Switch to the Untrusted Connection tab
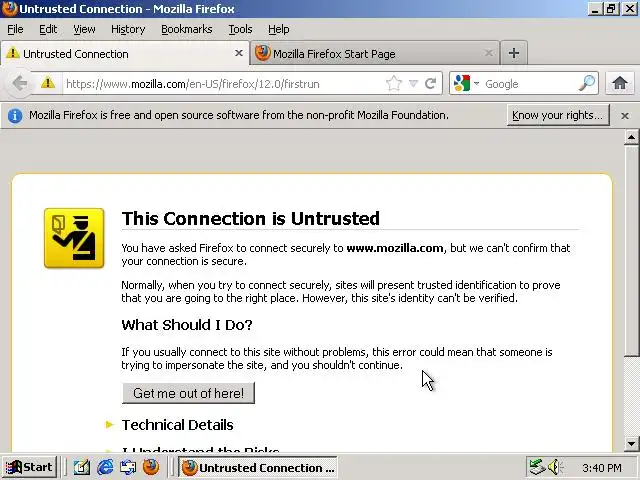The height and width of the screenshot is (480, 640). (124, 53)
